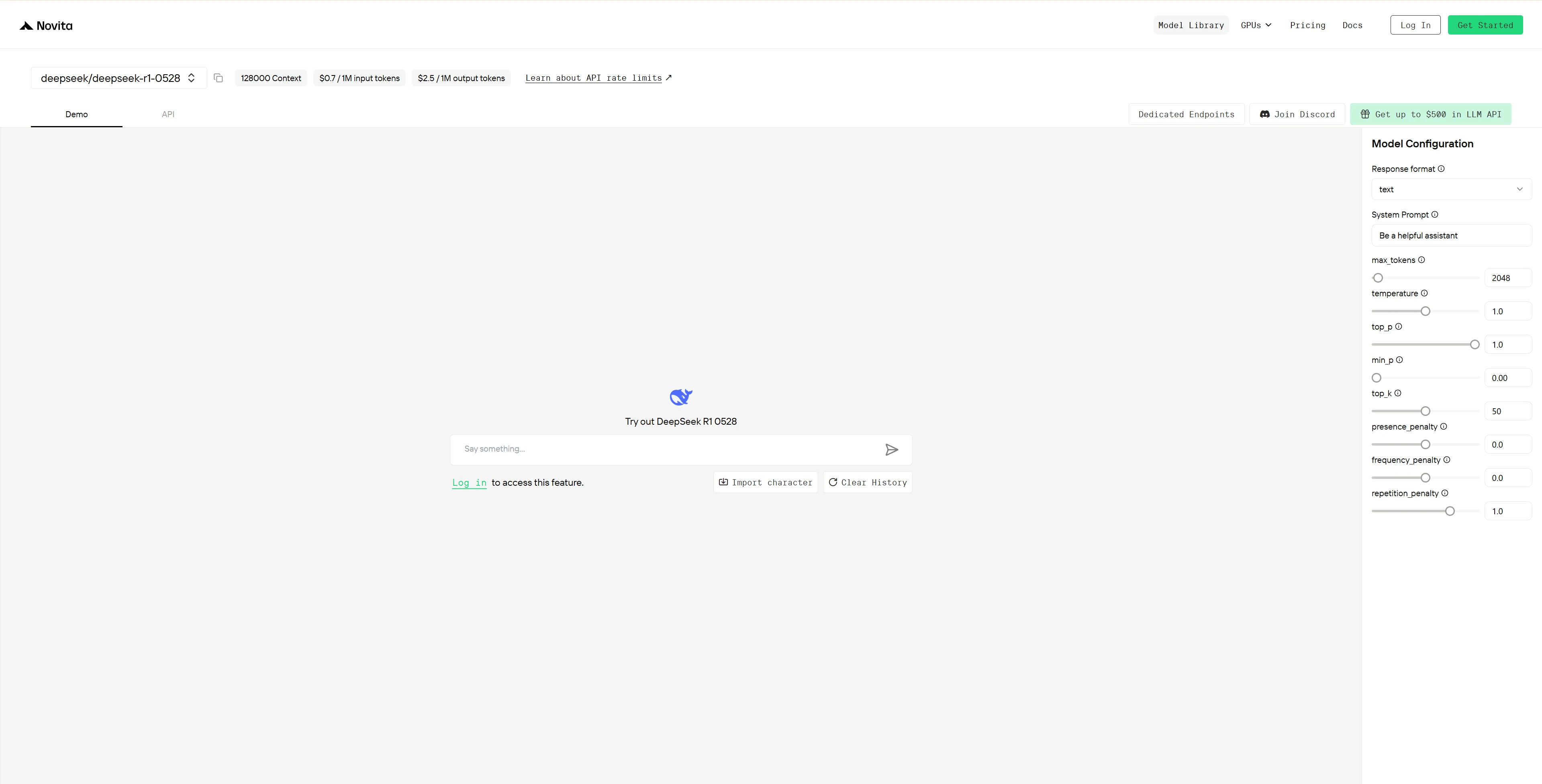Click the temperature value field

pyautogui.click(x=1508, y=311)
